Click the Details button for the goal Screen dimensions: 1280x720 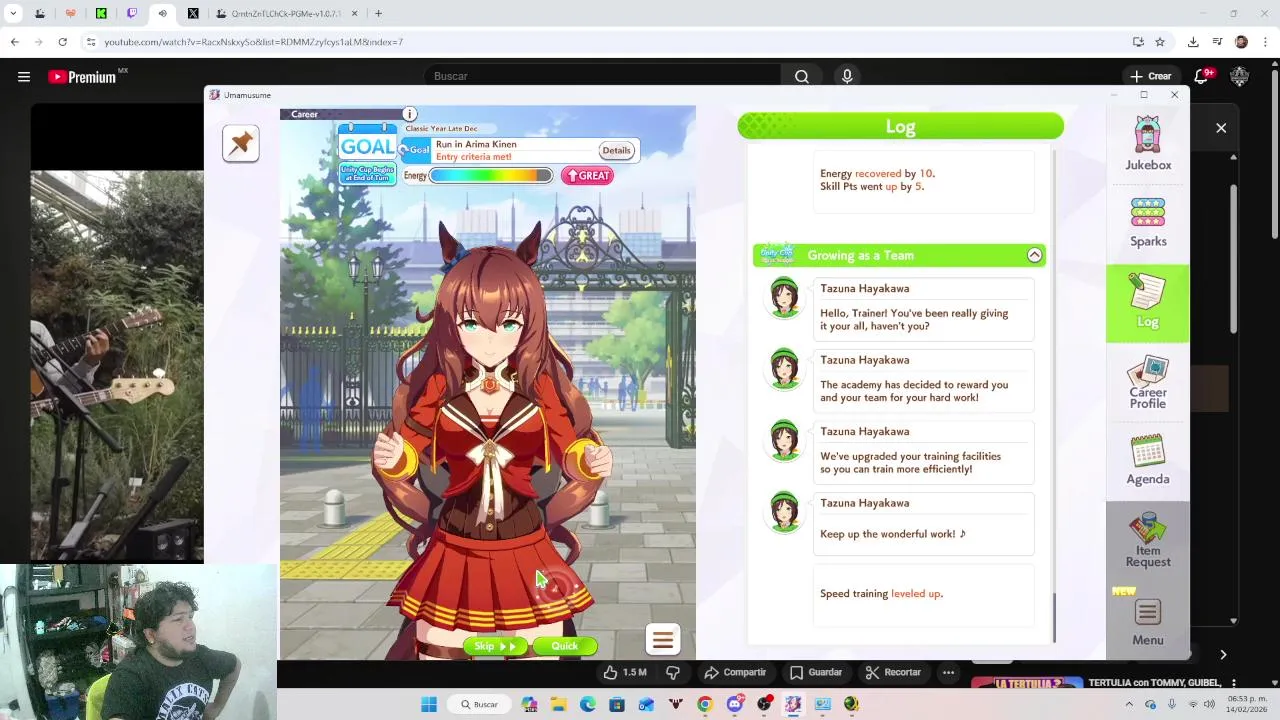[x=616, y=150]
